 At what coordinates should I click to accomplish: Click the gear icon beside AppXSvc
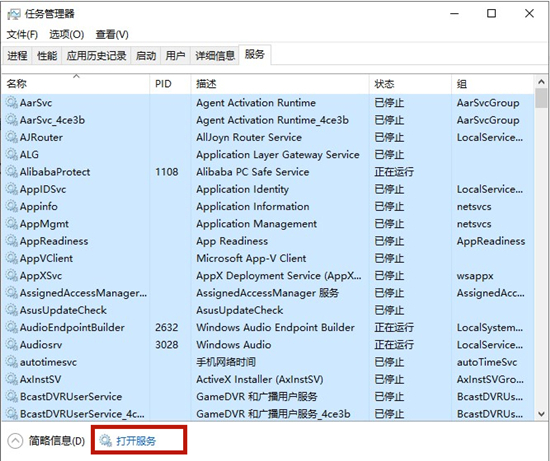12,275
